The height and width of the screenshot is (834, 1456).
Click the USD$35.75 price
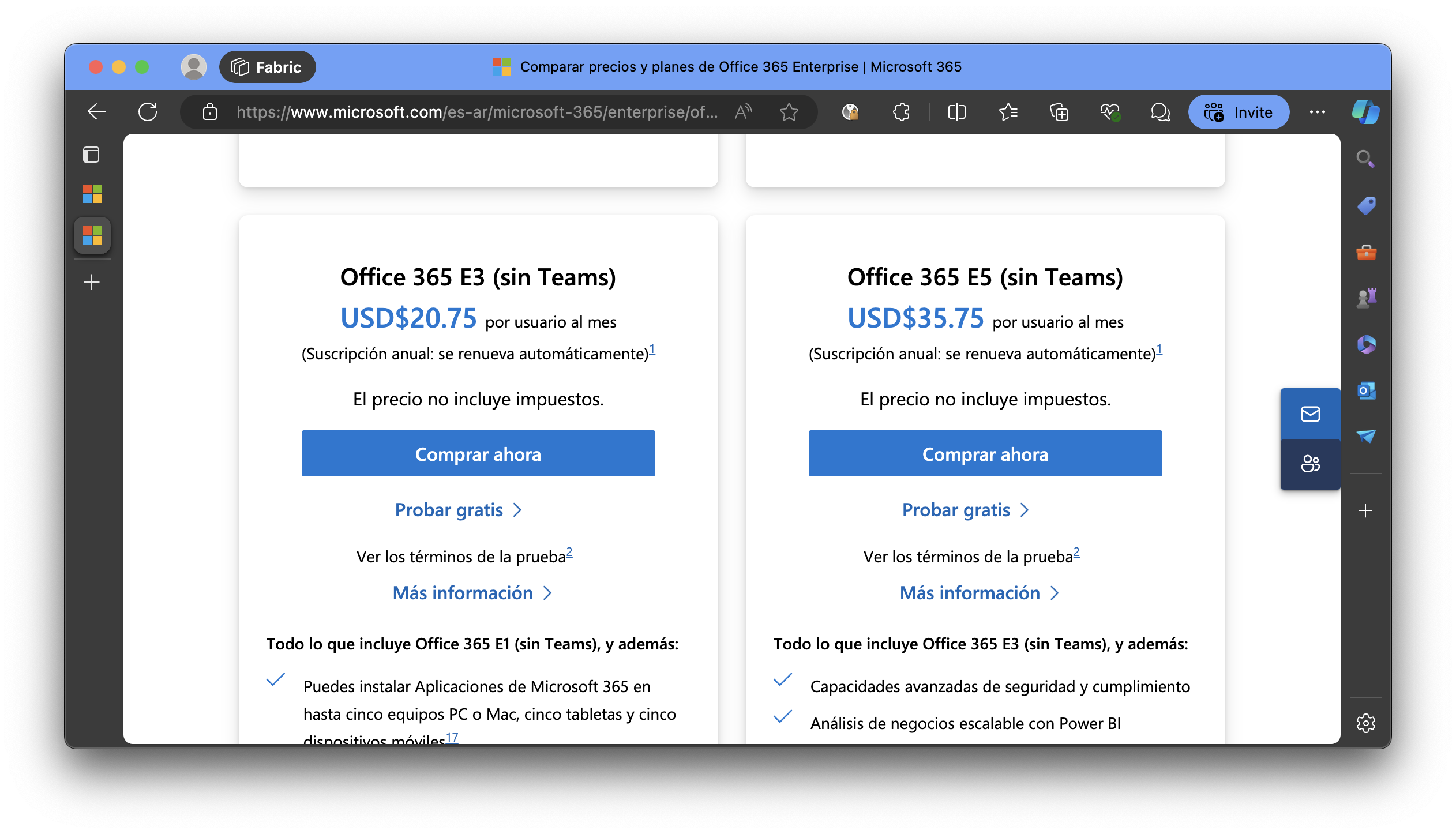[915, 318]
